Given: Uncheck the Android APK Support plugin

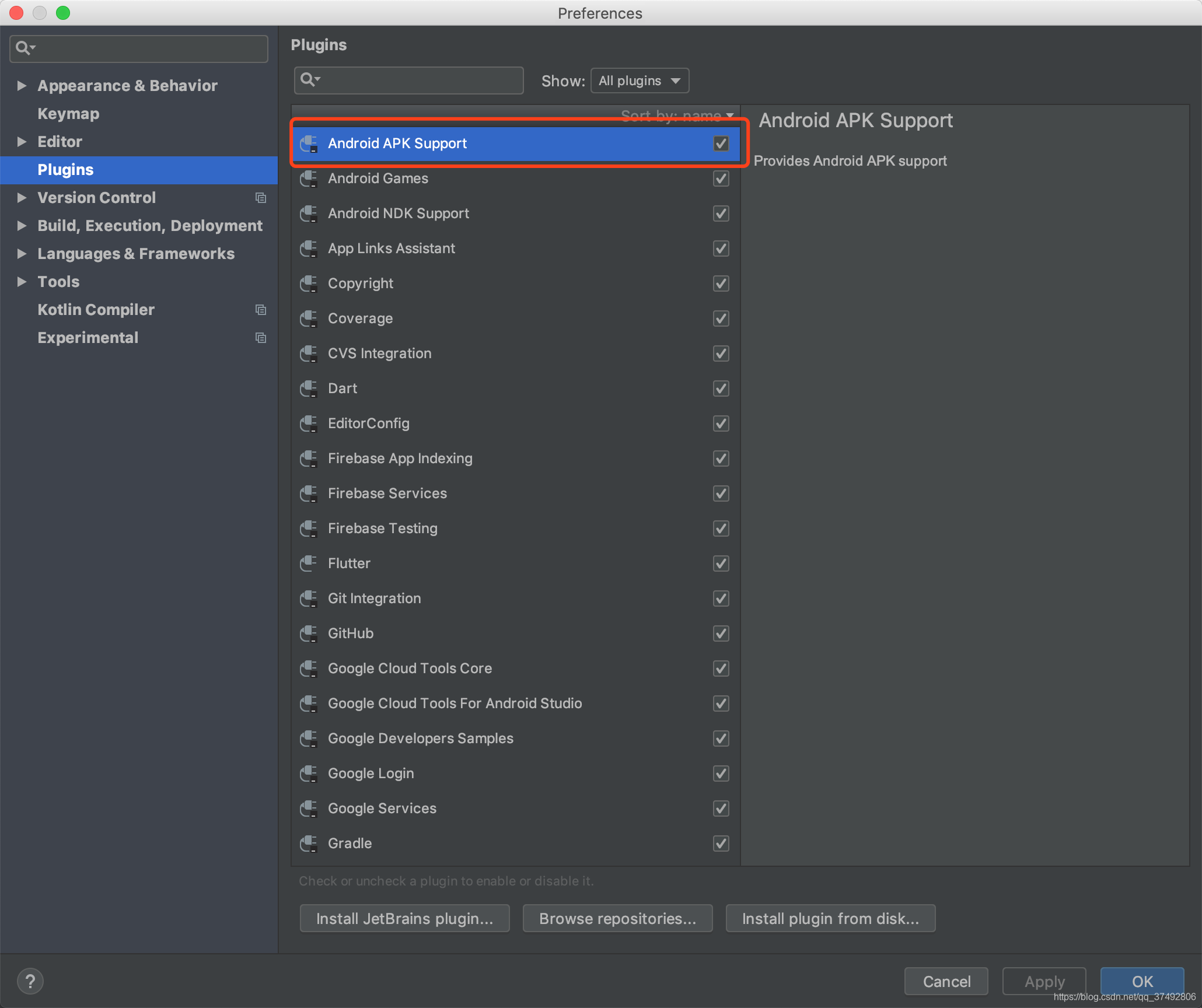Looking at the screenshot, I should [721, 143].
